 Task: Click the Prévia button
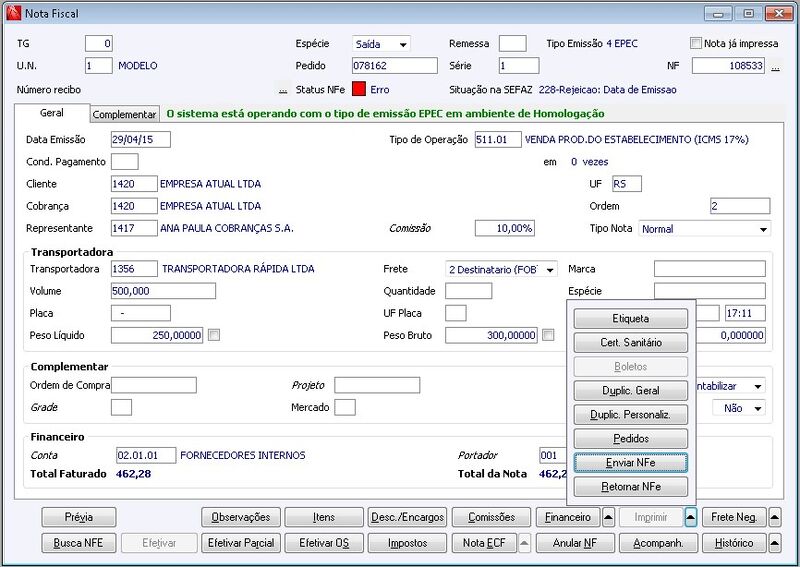pyautogui.click(x=79, y=517)
